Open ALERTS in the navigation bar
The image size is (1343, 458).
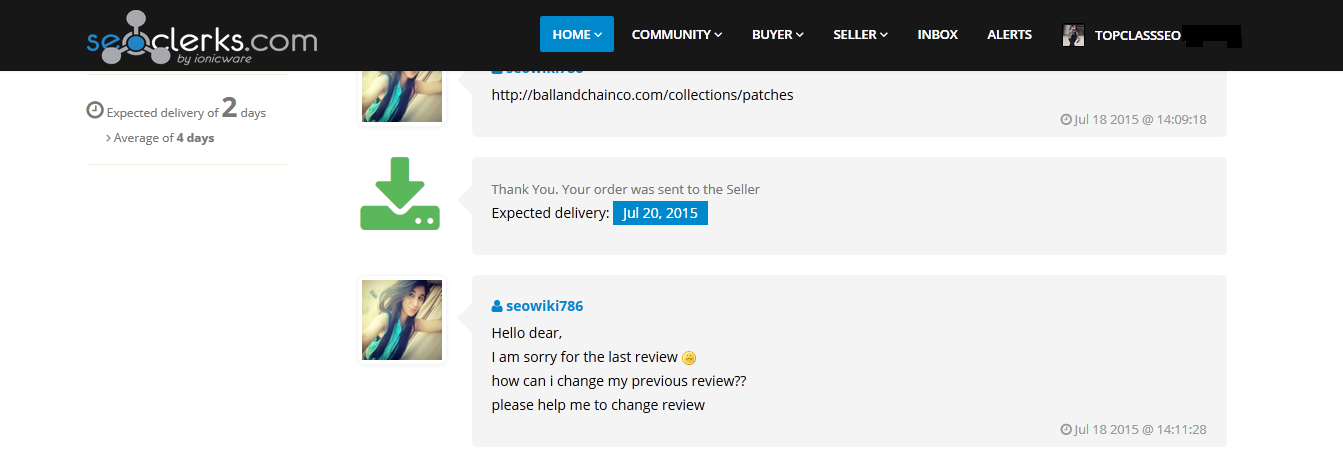point(1009,34)
